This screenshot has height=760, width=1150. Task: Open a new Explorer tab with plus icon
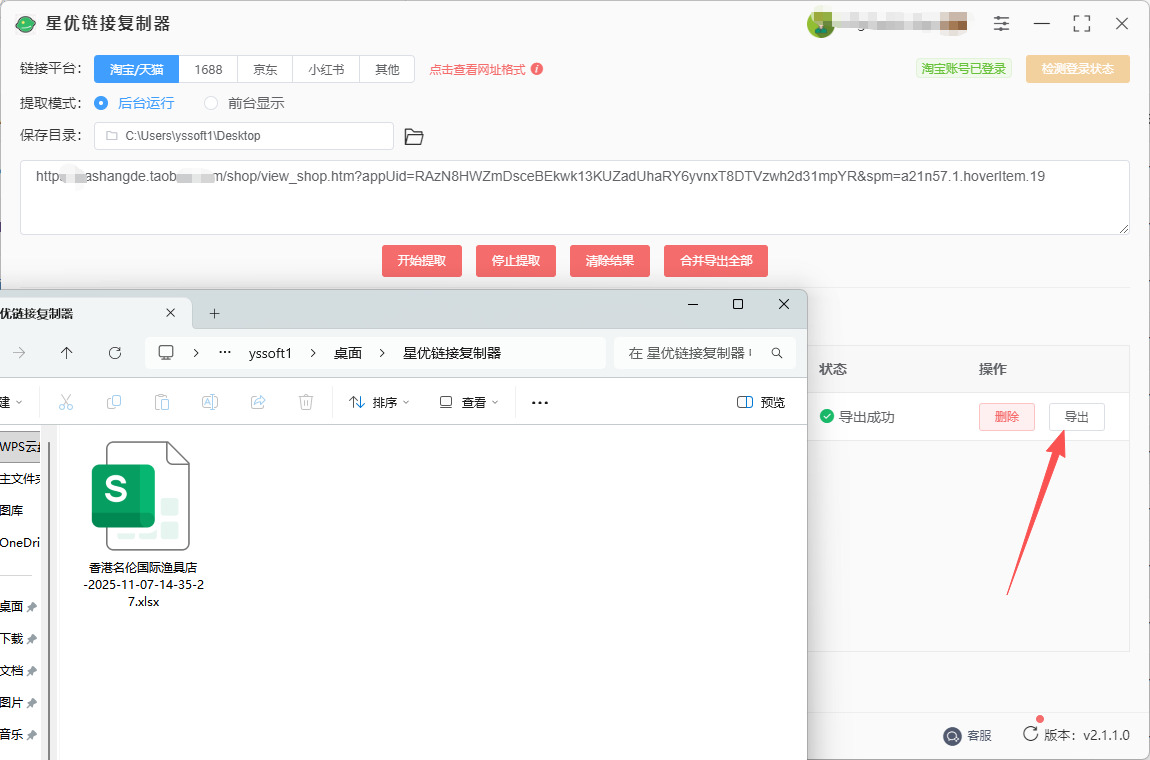(x=214, y=313)
